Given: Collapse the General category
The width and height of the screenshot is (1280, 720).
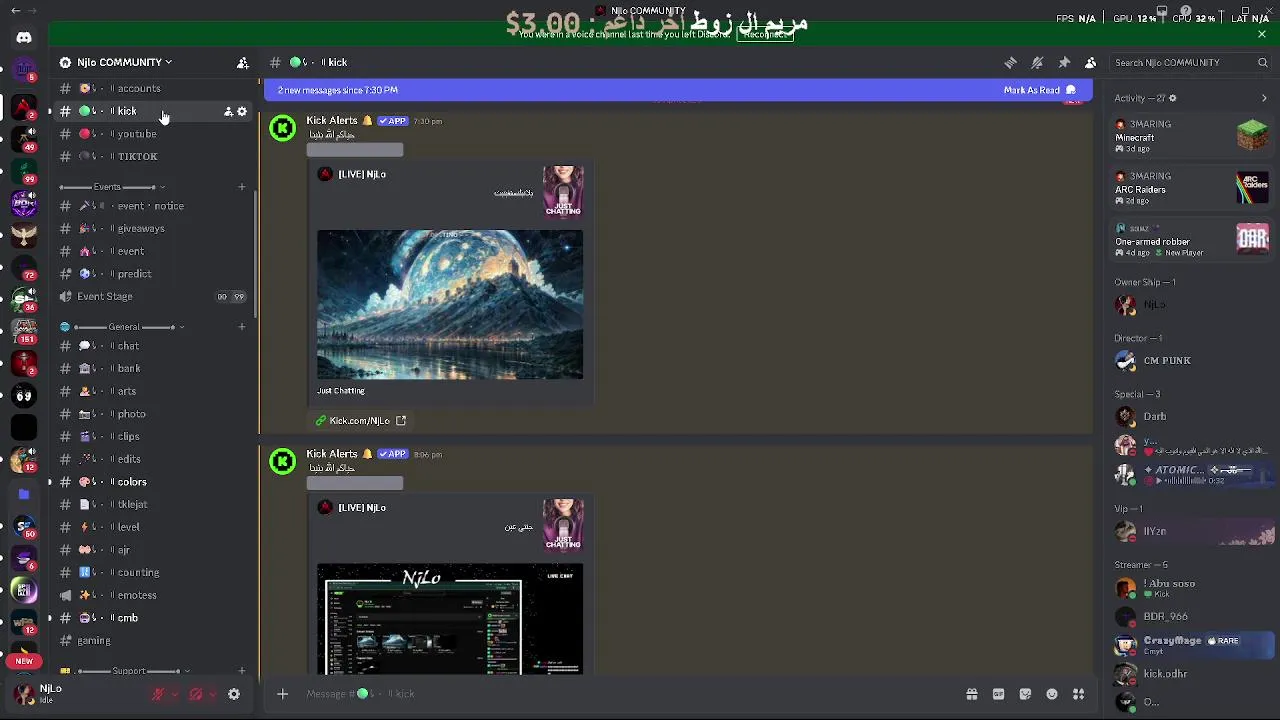Looking at the screenshot, I should pyautogui.click(x=122, y=327).
